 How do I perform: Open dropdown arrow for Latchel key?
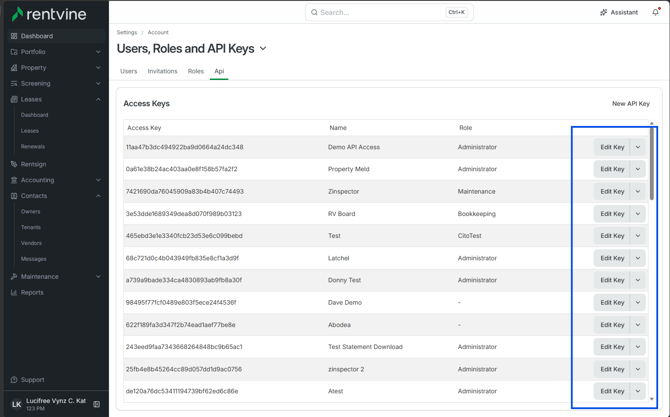coord(638,258)
